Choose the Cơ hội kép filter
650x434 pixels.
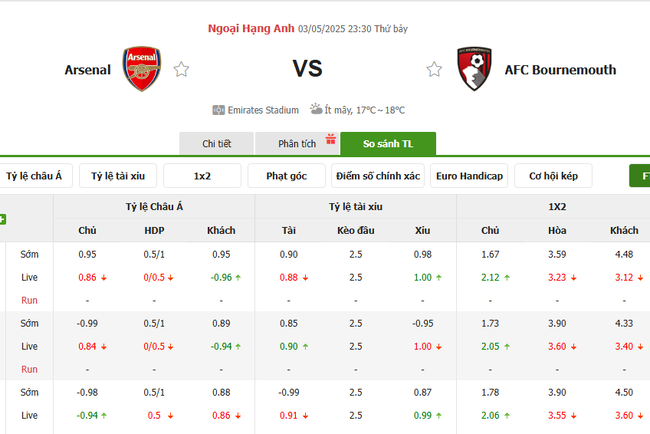(x=554, y=176)
